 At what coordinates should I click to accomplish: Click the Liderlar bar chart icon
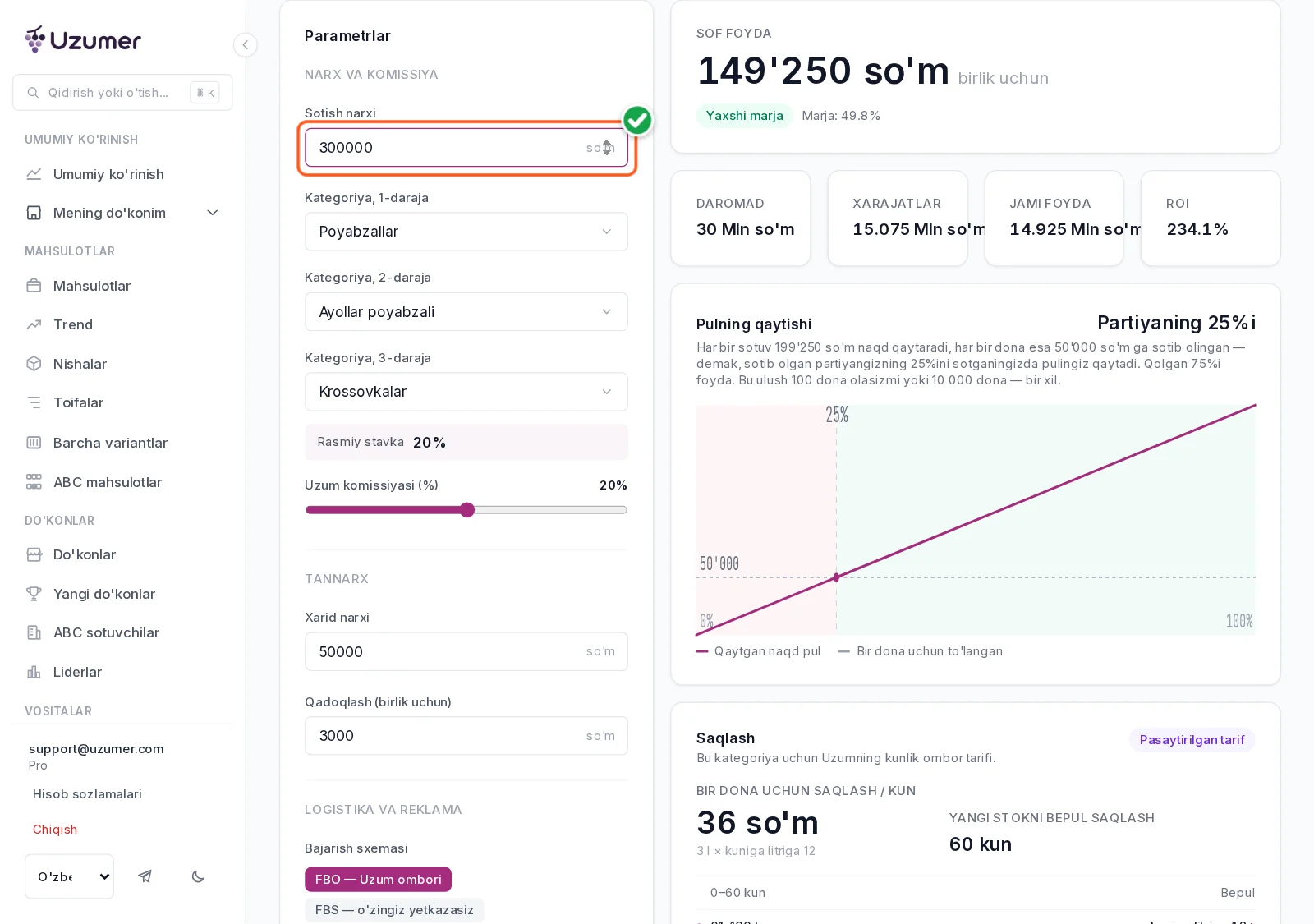point(34,672)
